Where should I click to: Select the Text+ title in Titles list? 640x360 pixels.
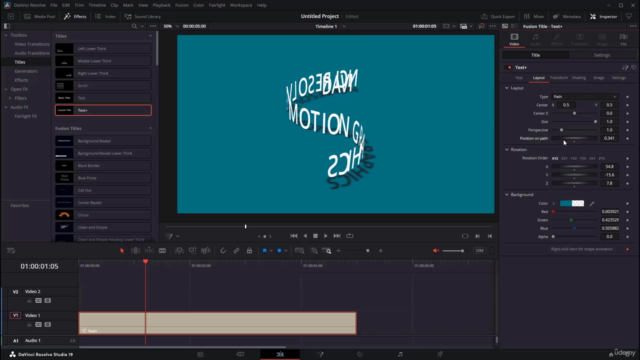[103, 110]
